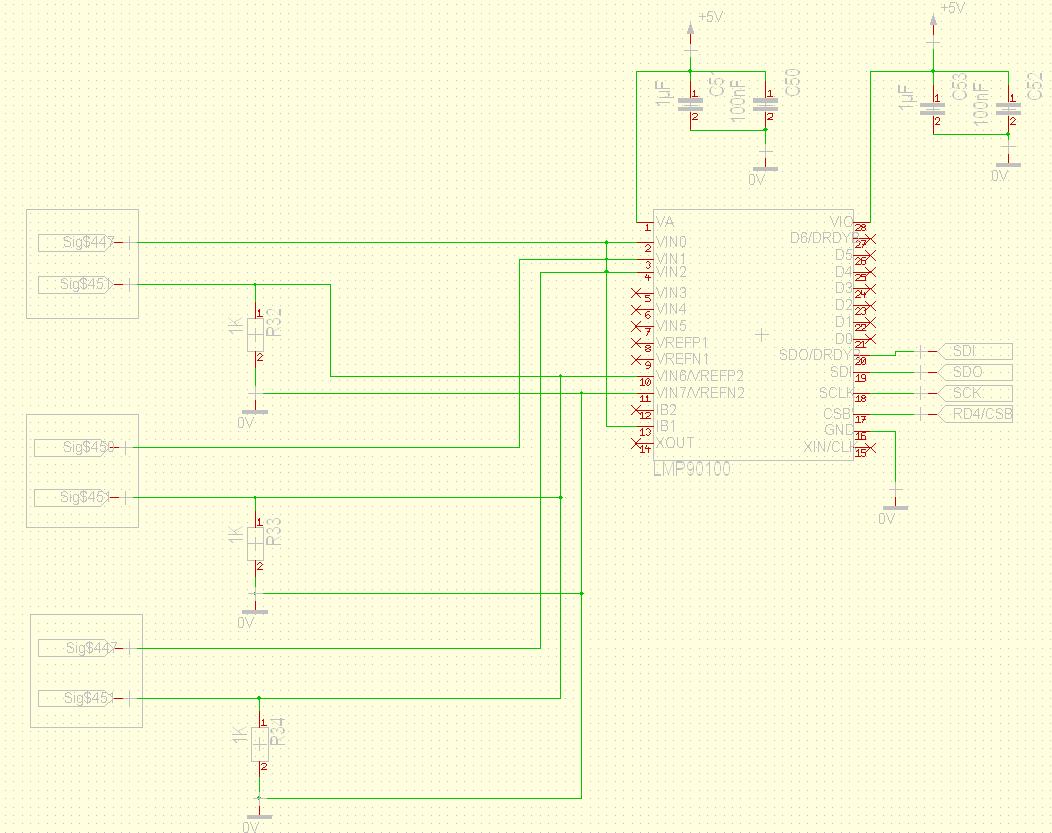This screenshot has height=833, width=1052.
Task: Click the RD4/CSB net label
Action: pyautogui.click(x=977, y=414)
